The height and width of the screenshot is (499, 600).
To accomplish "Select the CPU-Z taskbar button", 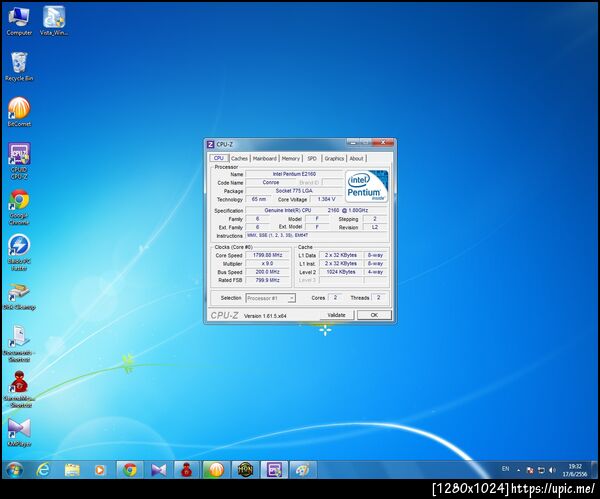I will coord(274,470).
